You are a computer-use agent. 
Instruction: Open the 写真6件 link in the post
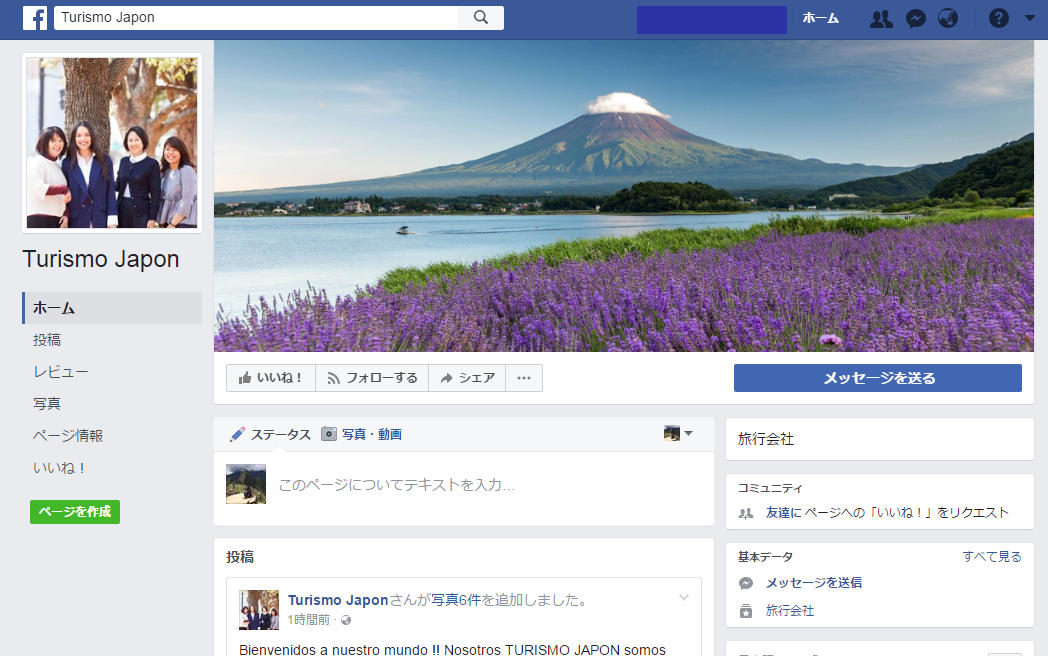pos(456,600)
